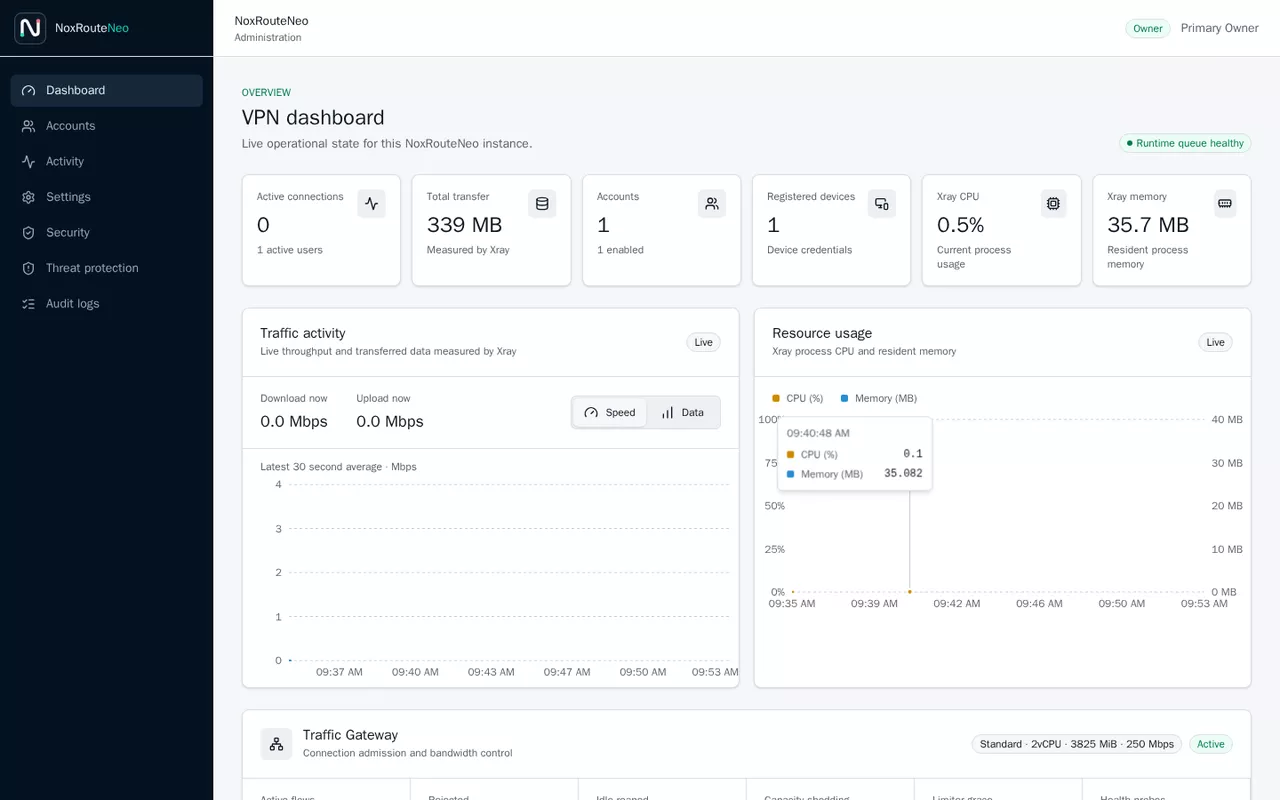The width and height of the screenshot is (1280, 800).
Task: Click the Runtime queue healthy status badge
Action: [x=1185, y=143]
